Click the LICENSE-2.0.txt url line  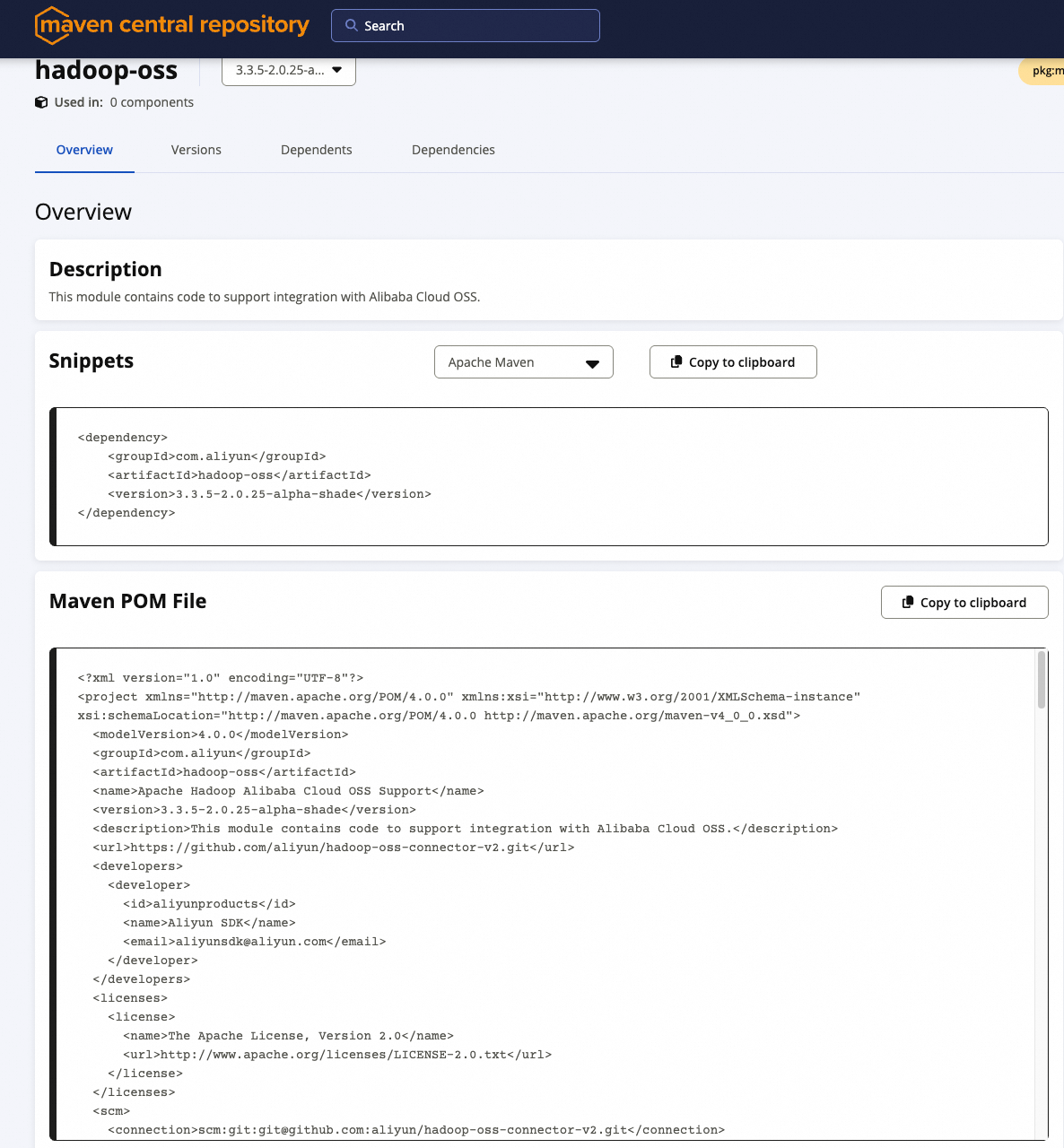(337, 1055)
